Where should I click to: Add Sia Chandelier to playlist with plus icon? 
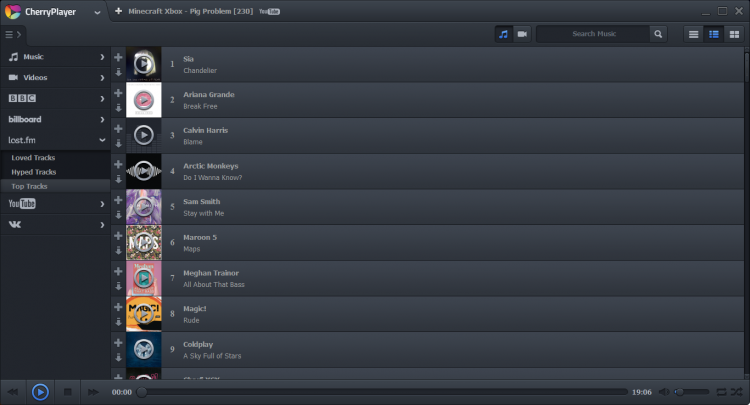pyautogui.click(x=118, y=57)
